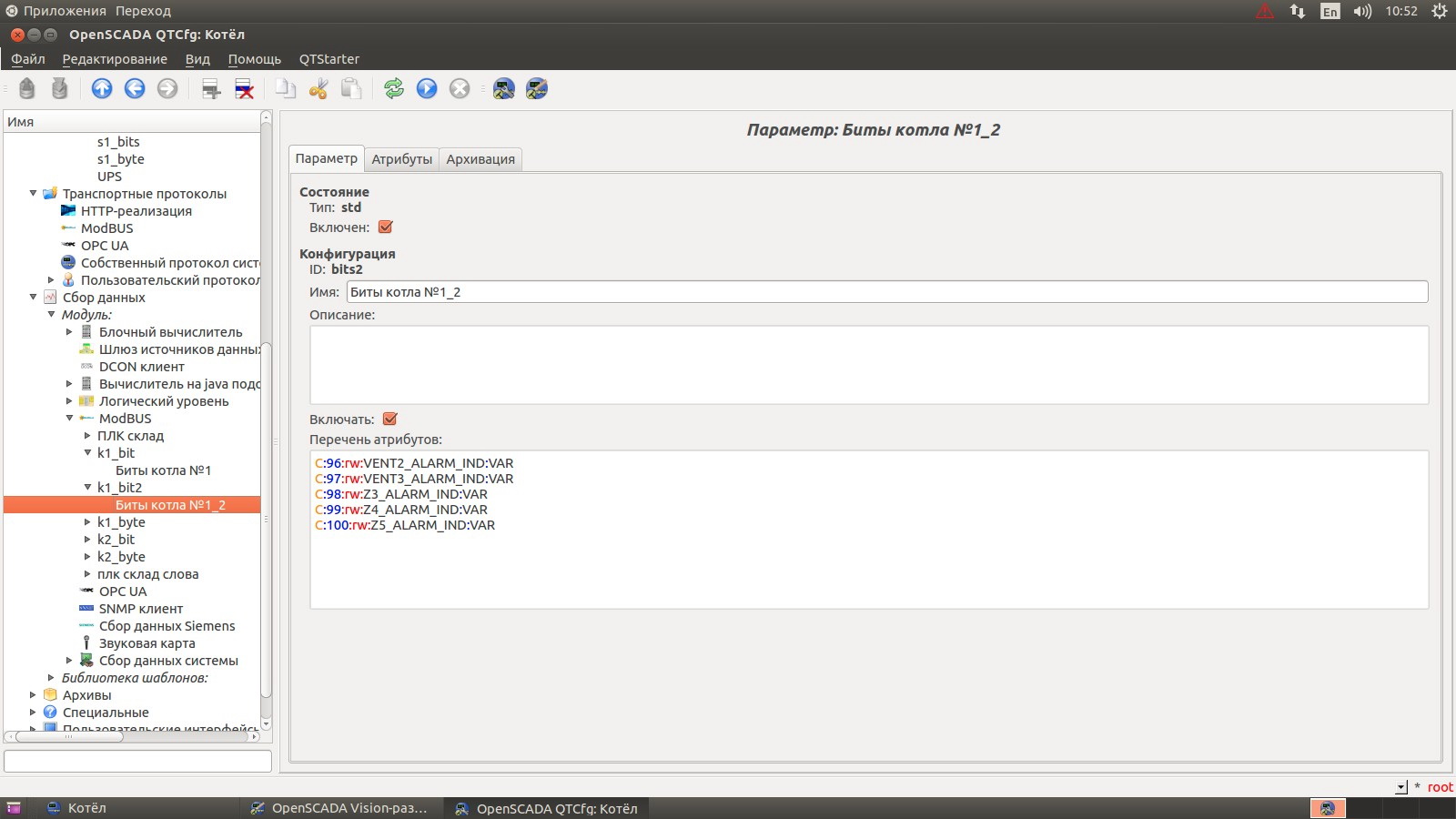Open the 'Архивация' tab

tap(480, 159)
